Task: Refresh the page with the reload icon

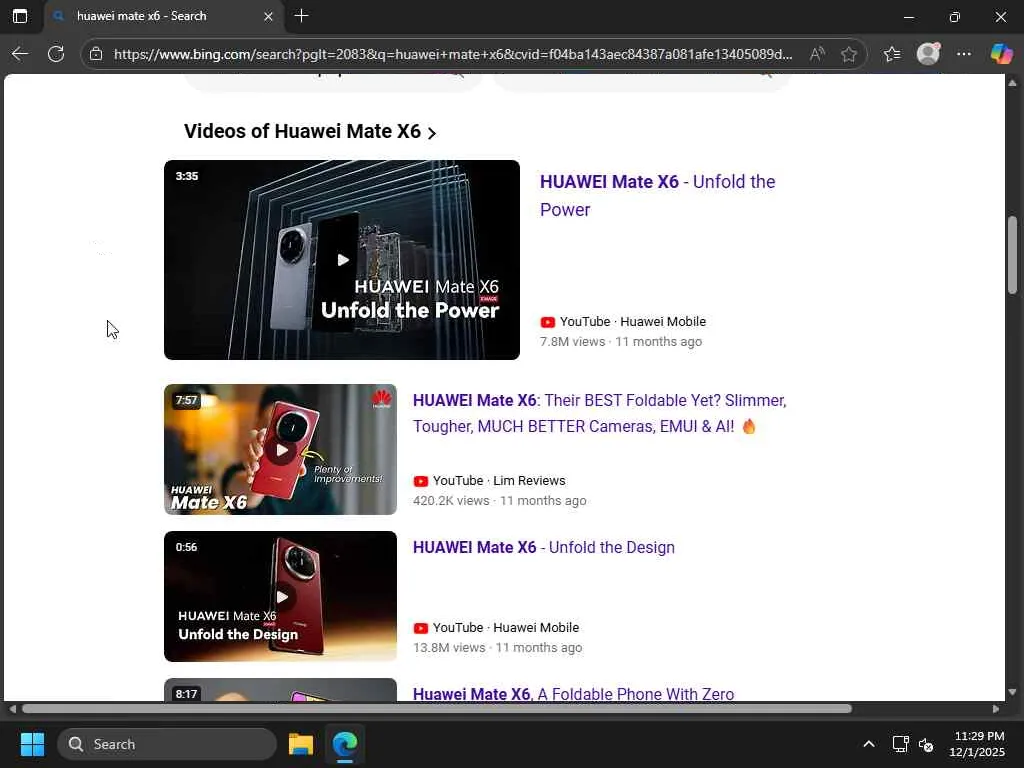Action: coord(56,54)
